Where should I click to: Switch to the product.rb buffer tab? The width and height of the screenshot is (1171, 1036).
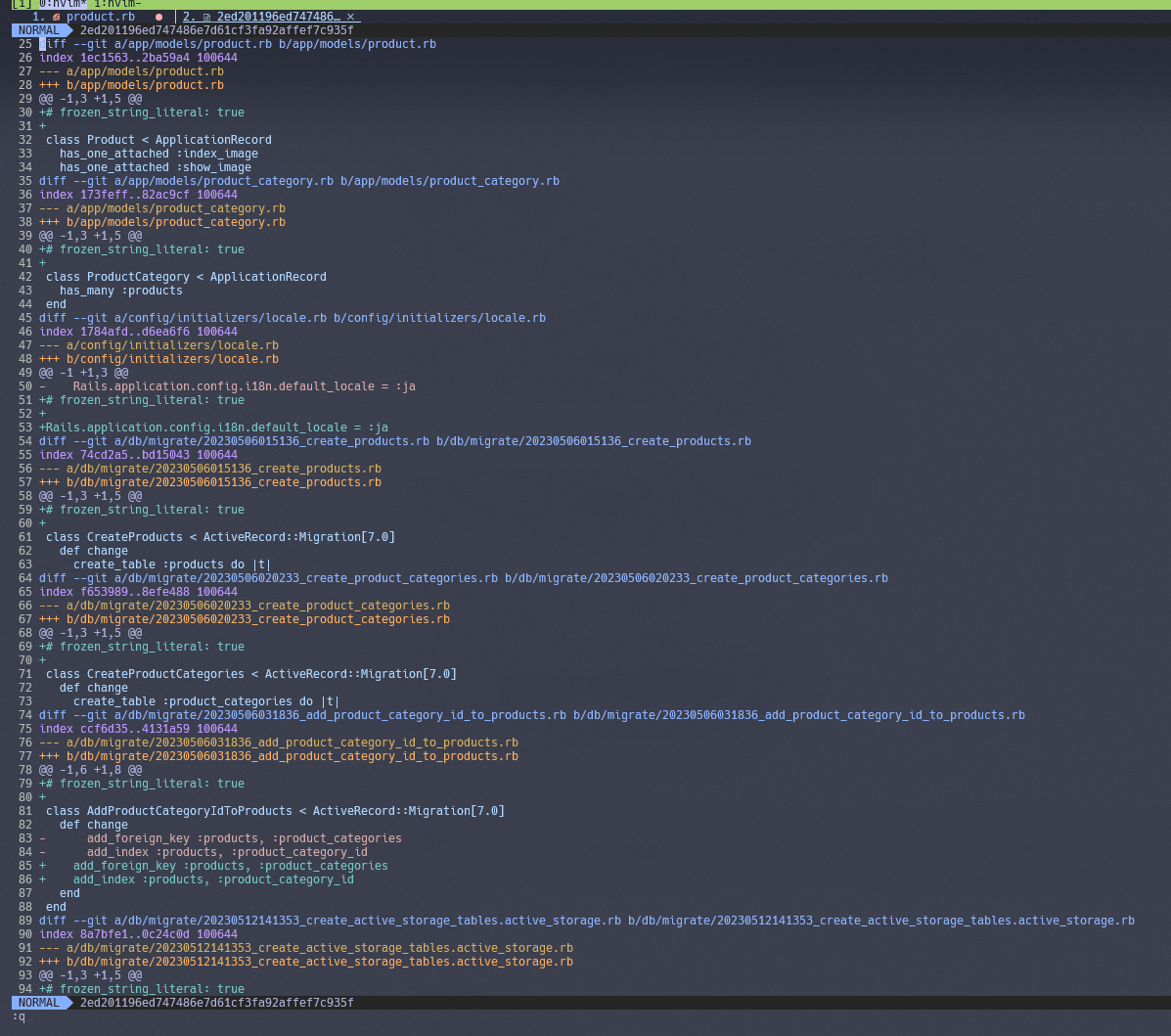pyautogui.click(x=100, y=17)
